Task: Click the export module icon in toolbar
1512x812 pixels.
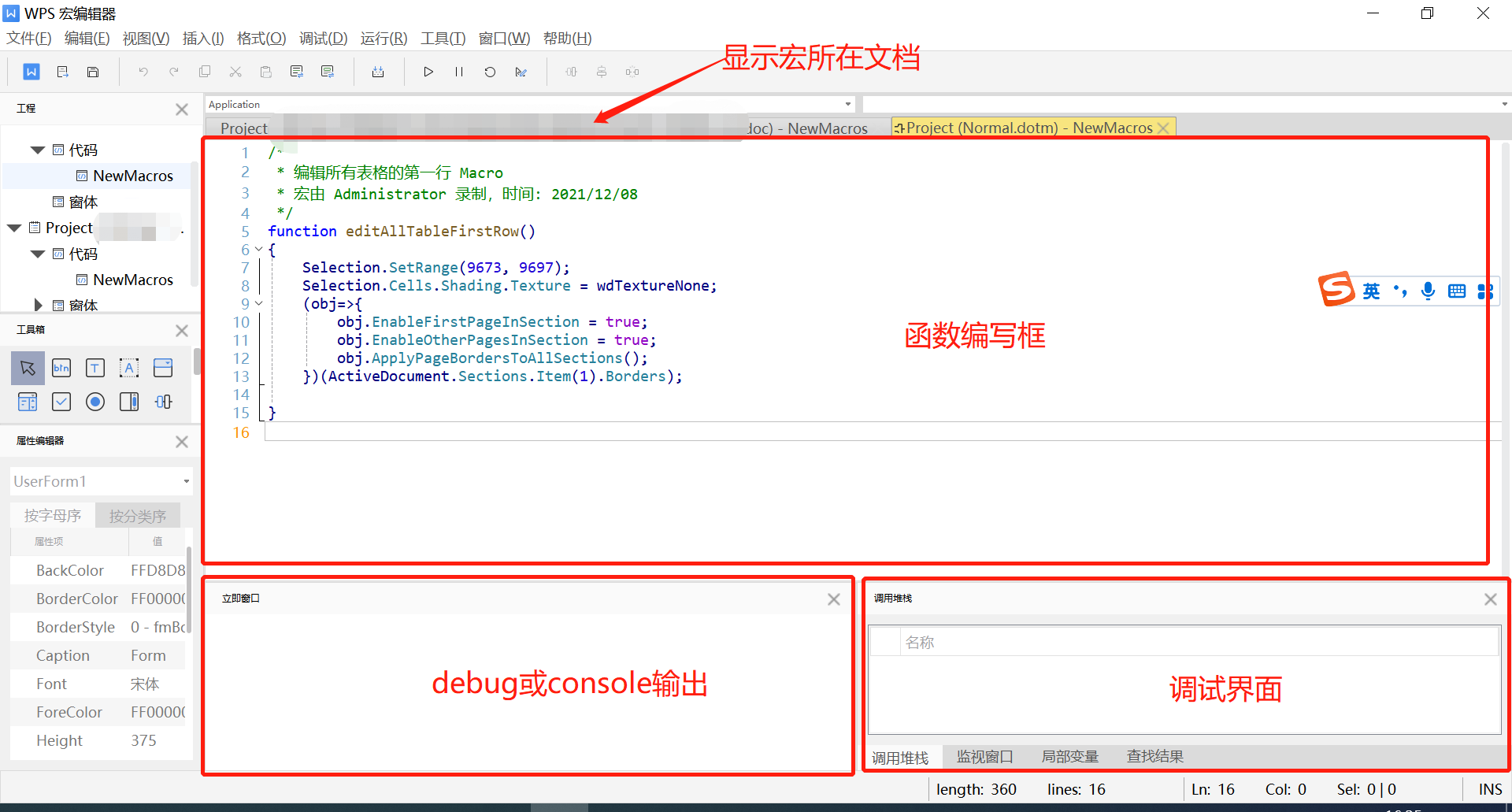Action: (x=62, y=72)
